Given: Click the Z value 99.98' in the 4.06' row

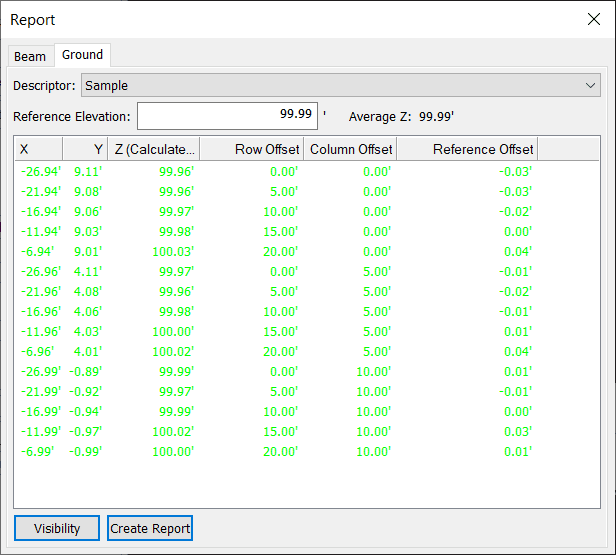Looking at the screenshot, I should 177,311.
